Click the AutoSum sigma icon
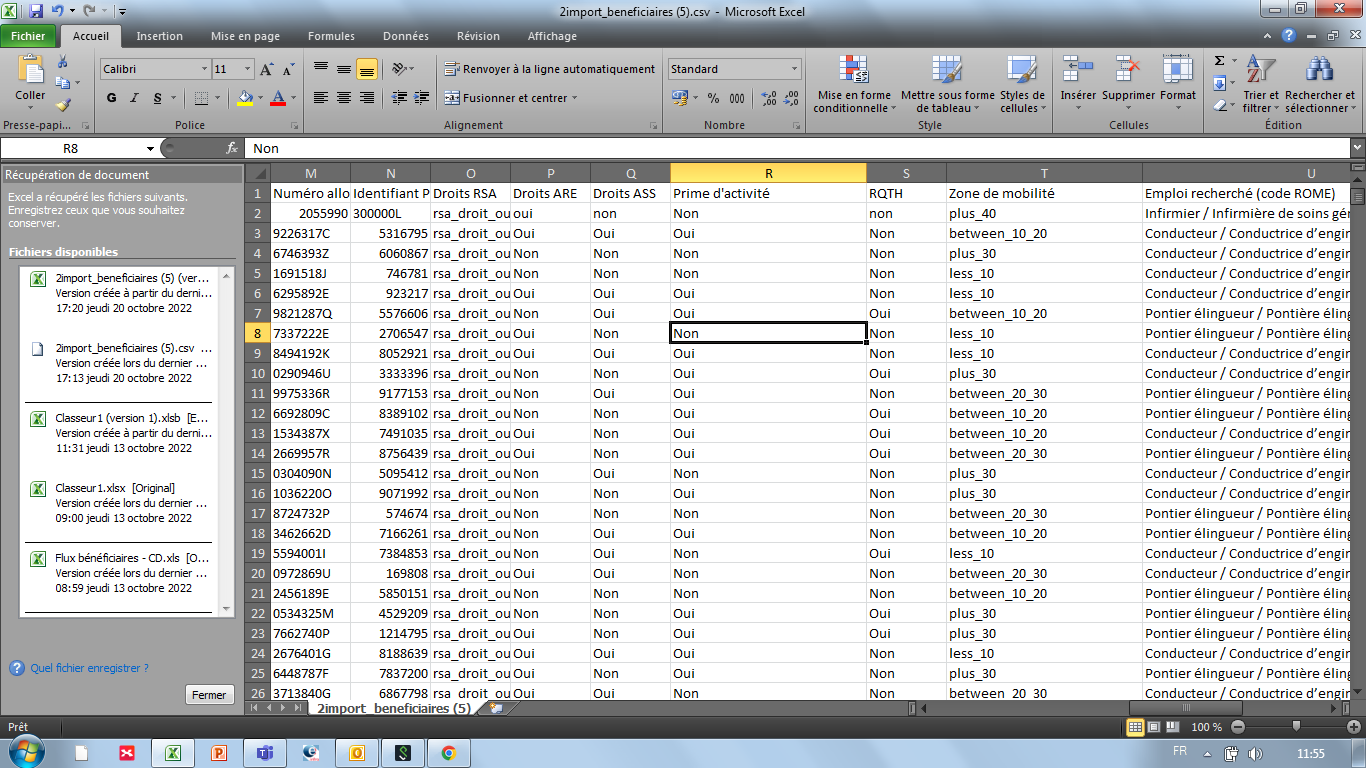The image size is (1366, 768). (x=1220, y=61)
